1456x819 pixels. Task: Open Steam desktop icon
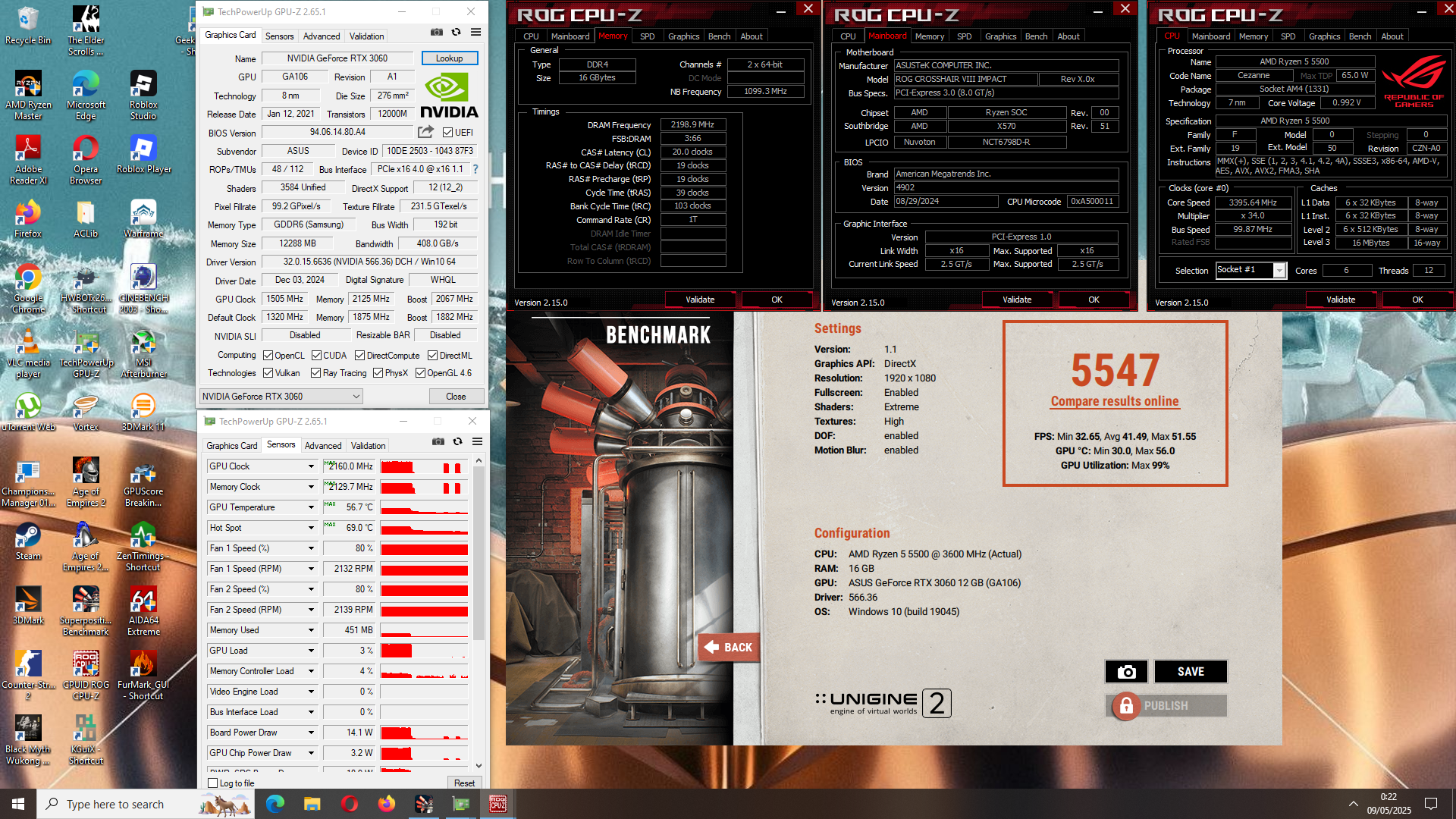28,541
